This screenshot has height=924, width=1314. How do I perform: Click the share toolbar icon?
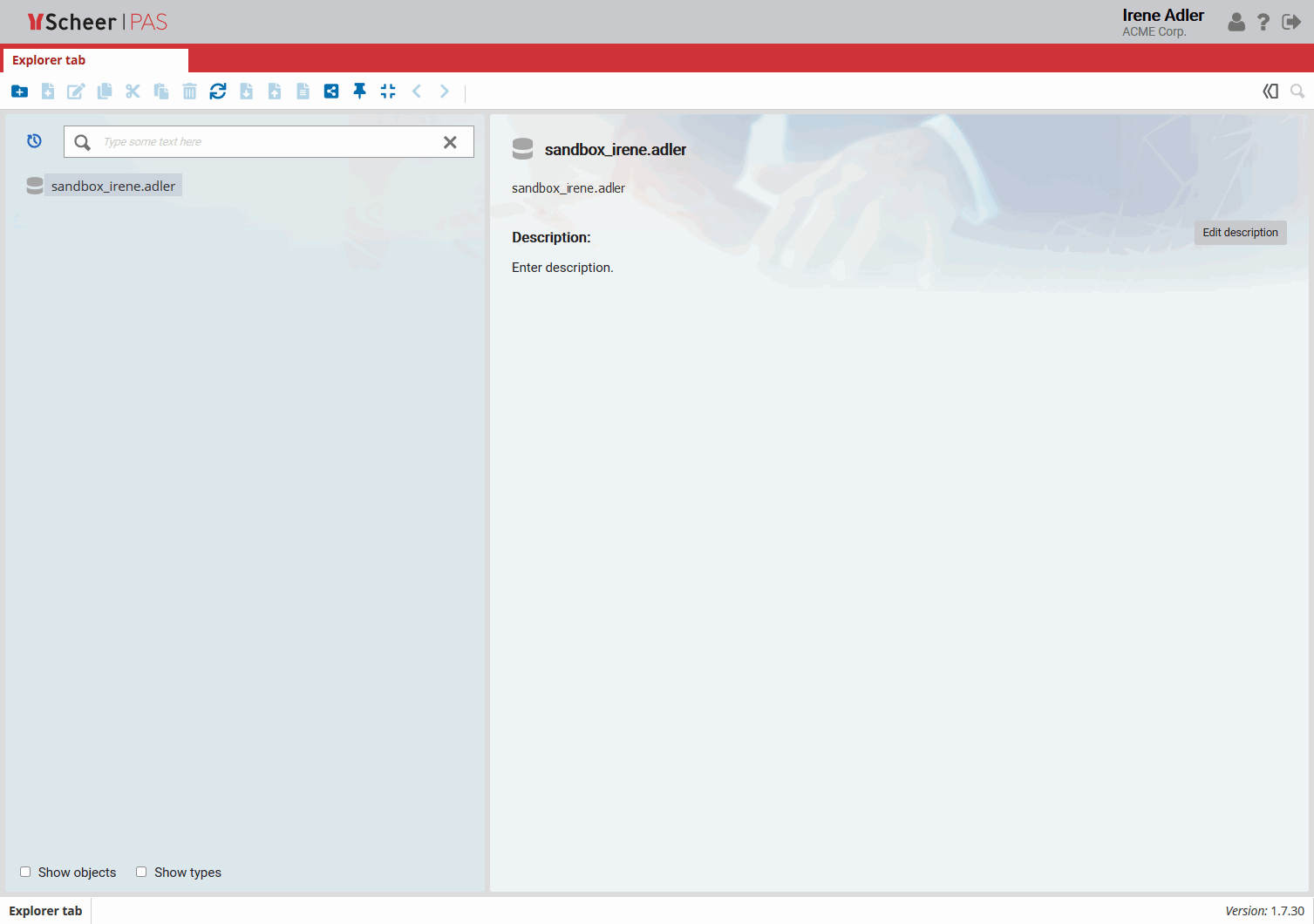(331, 92)
